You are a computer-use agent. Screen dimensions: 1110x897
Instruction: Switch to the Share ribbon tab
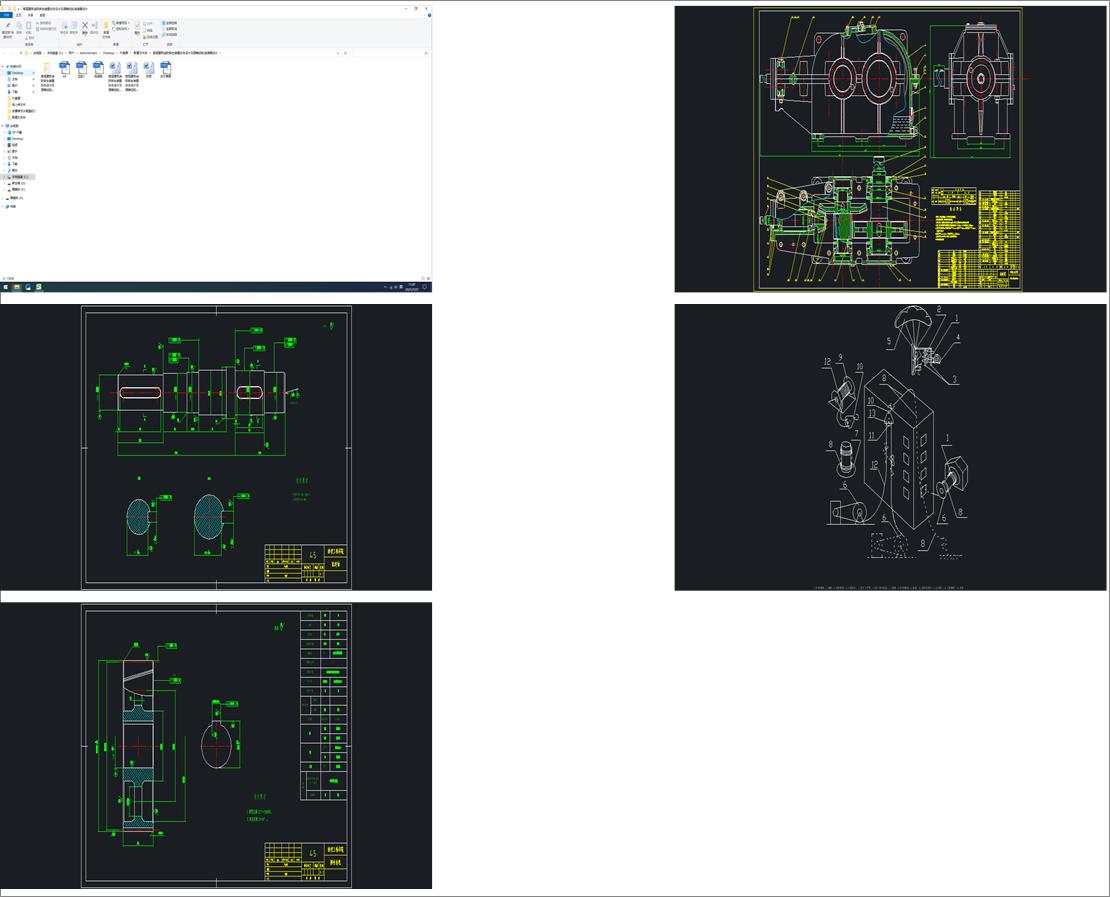point(30,15)
